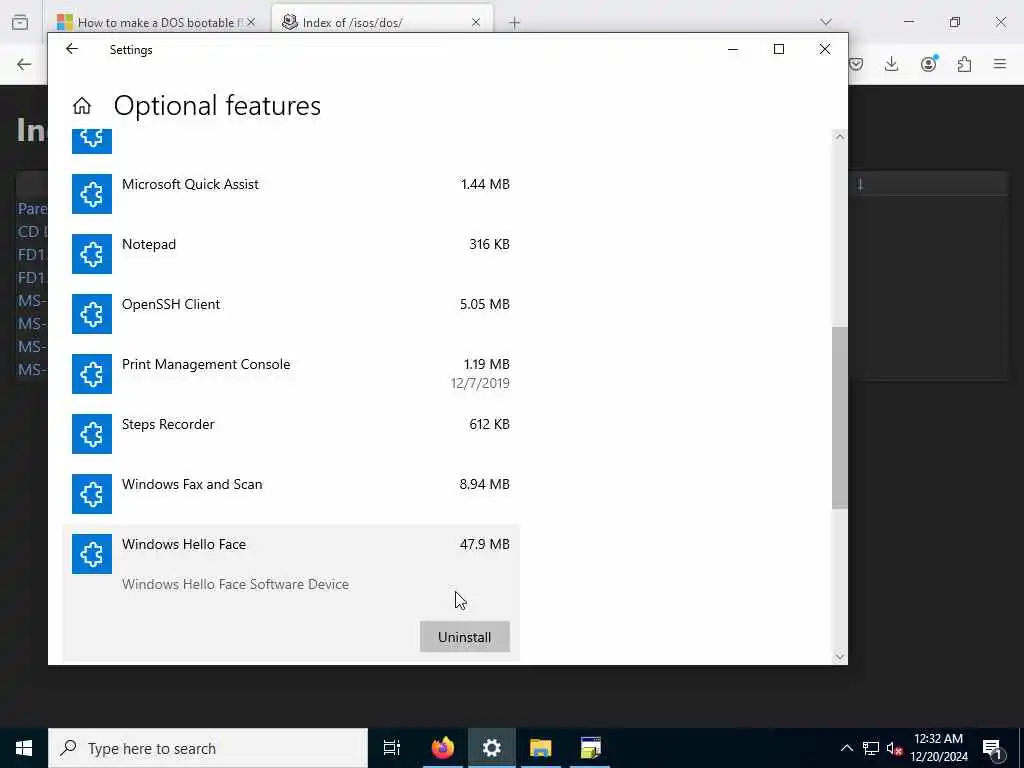Close the Index of /isos/dos/ tab
Viewport: 1024px width, 768px height.
click(476, 22)
